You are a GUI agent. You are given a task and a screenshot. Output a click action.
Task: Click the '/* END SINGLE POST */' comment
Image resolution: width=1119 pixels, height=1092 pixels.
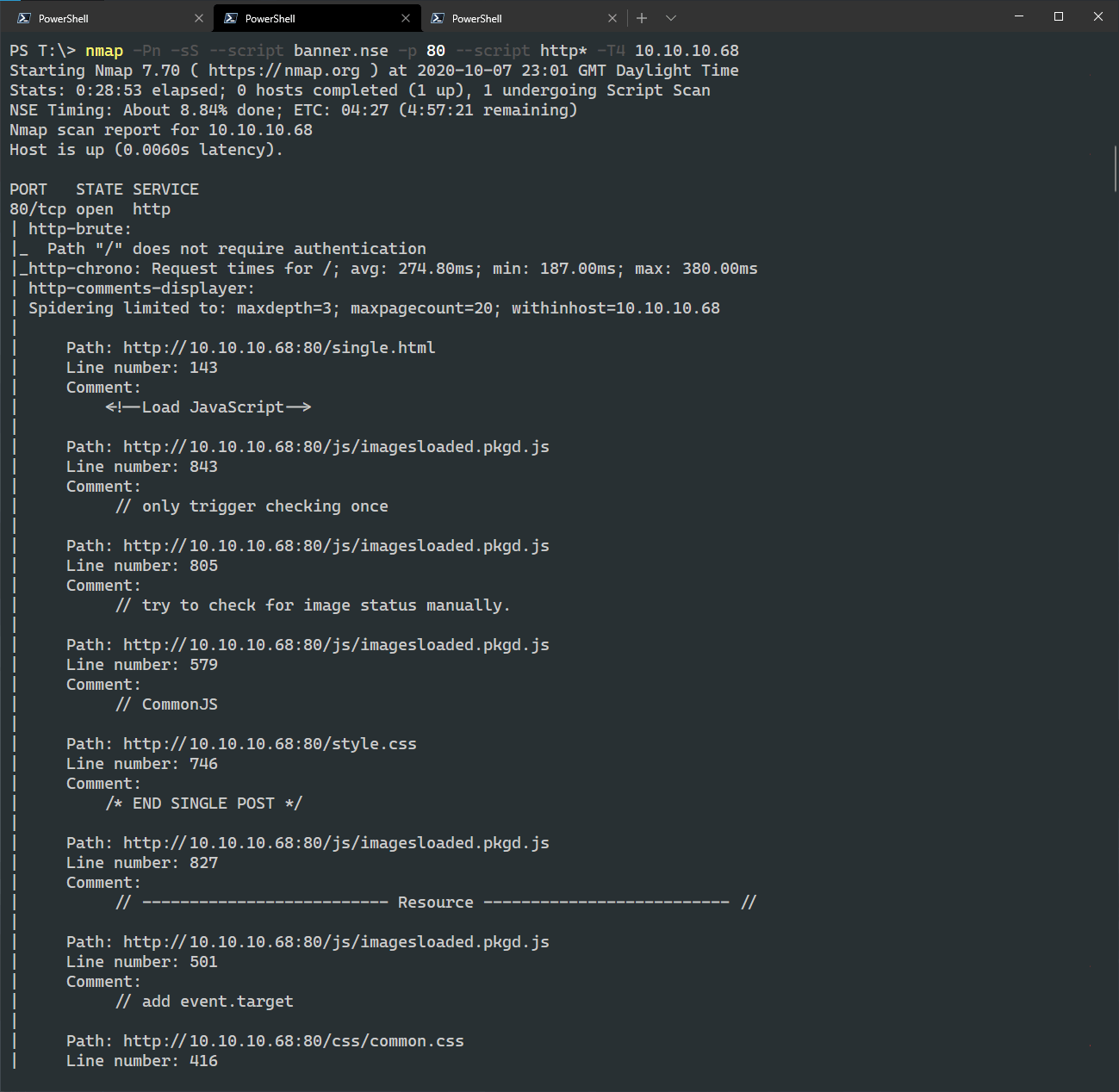[204, 803]
